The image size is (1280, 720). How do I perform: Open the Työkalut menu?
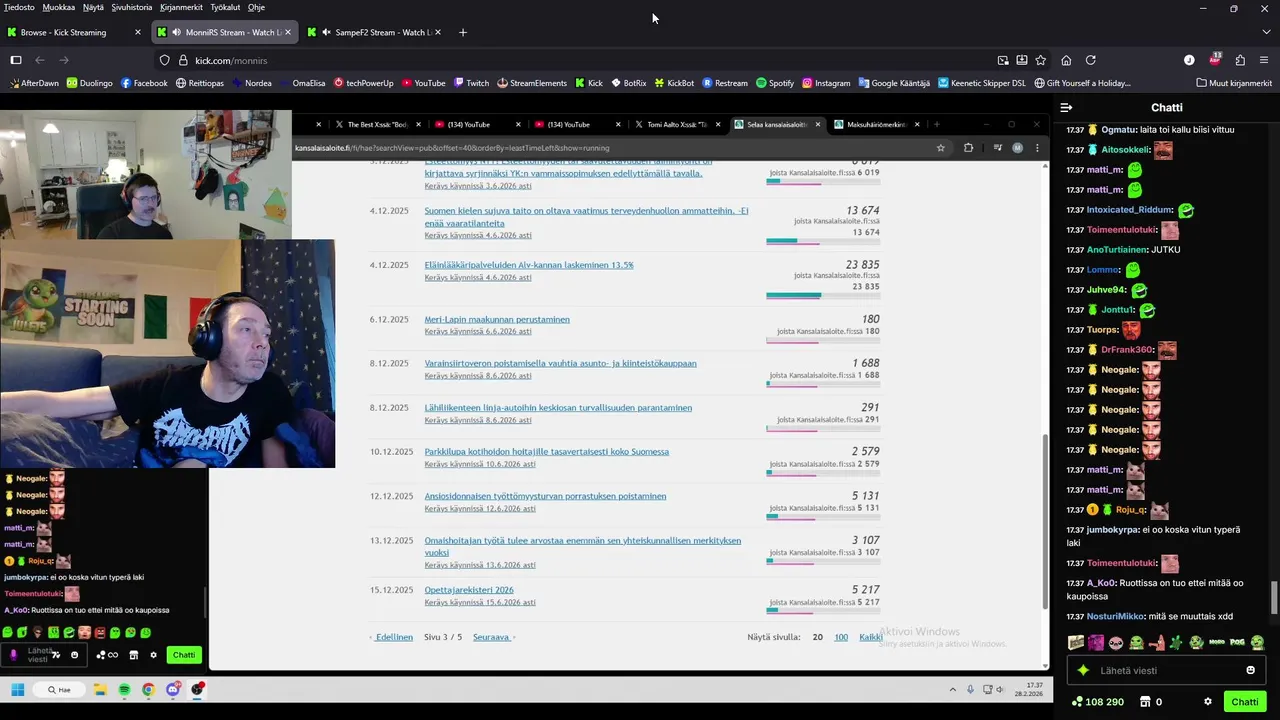(225, 7)
